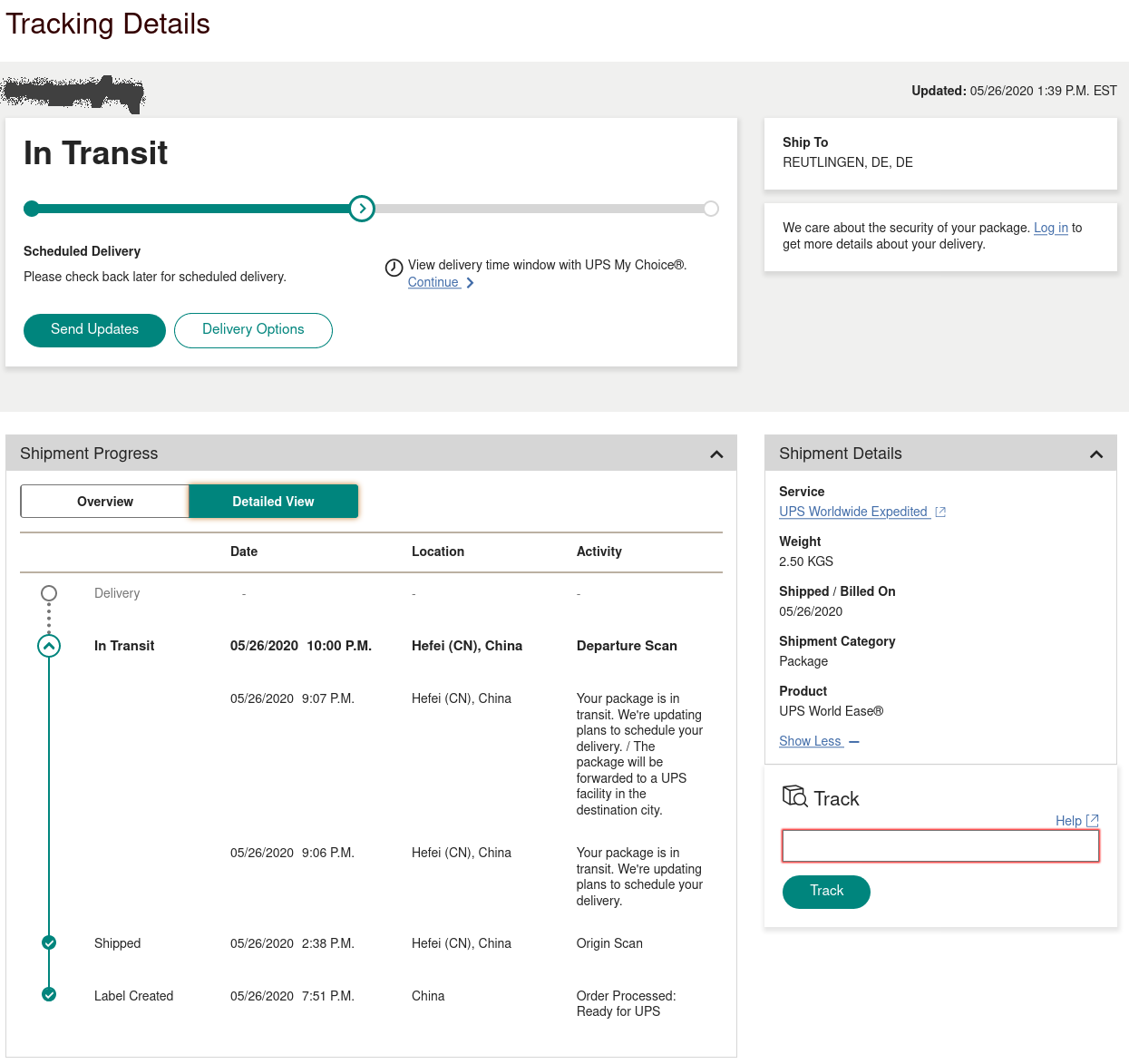1129x1064 pixels.
Task: Switch to the Overview tab
Action: [x=104, y=501]
